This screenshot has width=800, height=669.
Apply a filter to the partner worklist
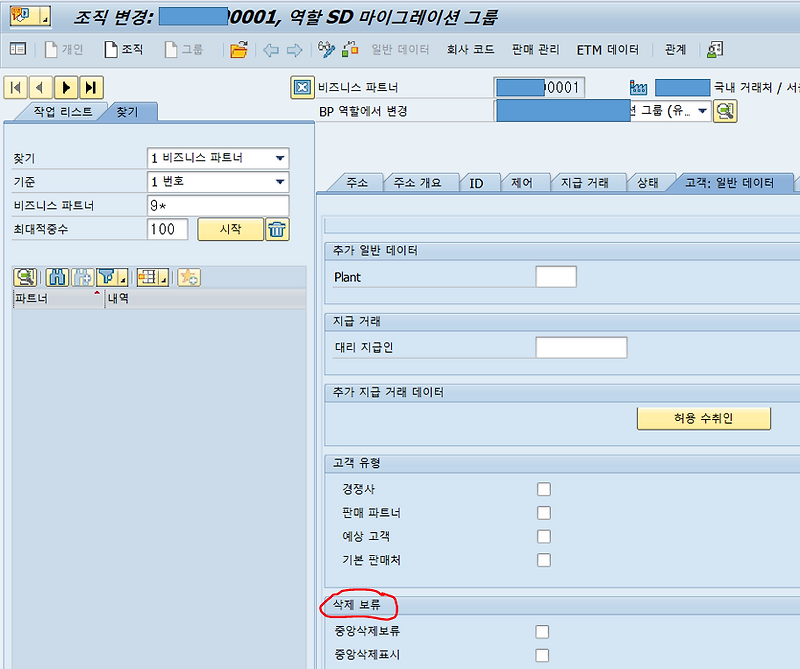pyautogui.click(x=104, y=277)
